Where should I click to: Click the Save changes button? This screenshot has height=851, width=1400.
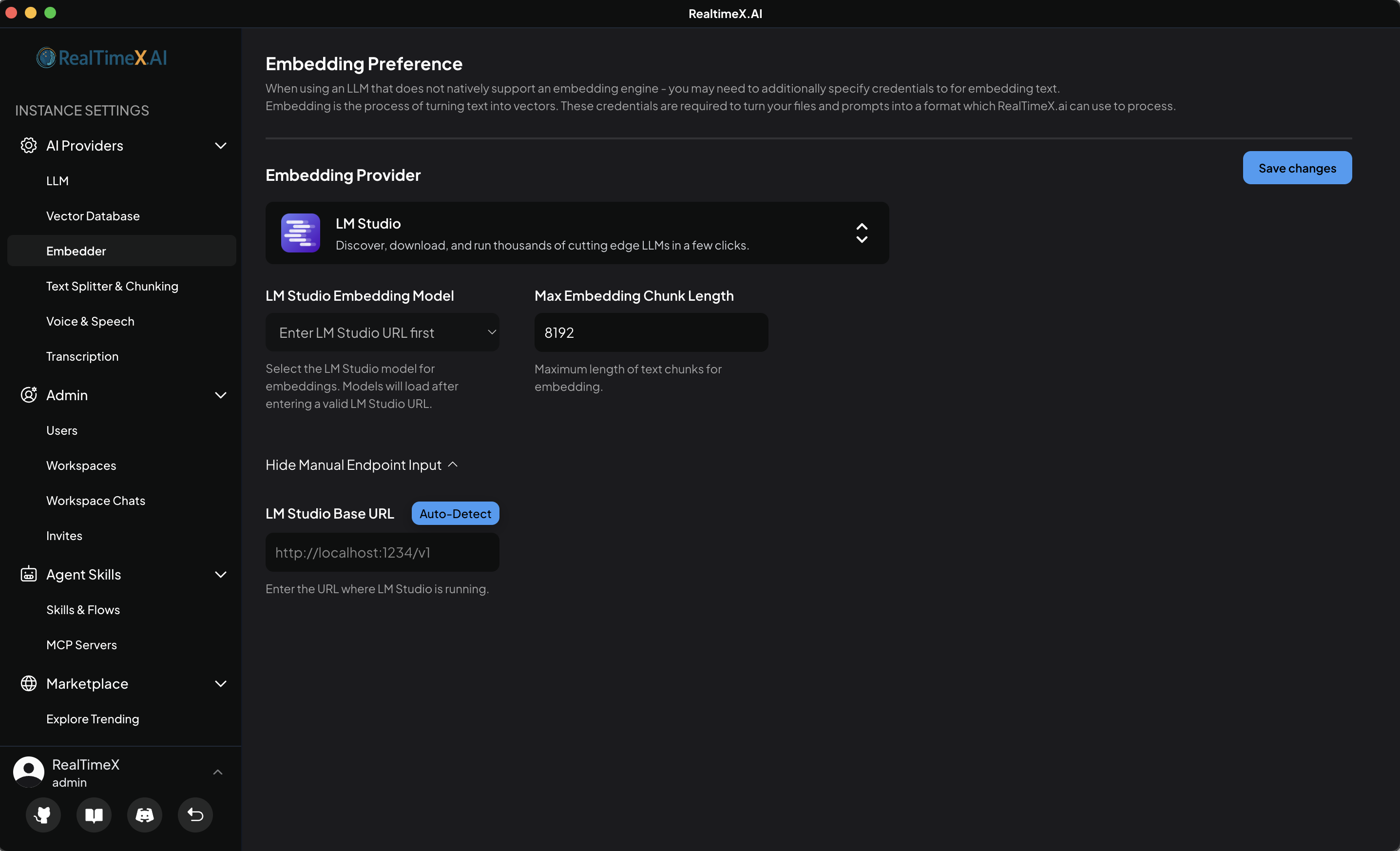[1297, 168]
